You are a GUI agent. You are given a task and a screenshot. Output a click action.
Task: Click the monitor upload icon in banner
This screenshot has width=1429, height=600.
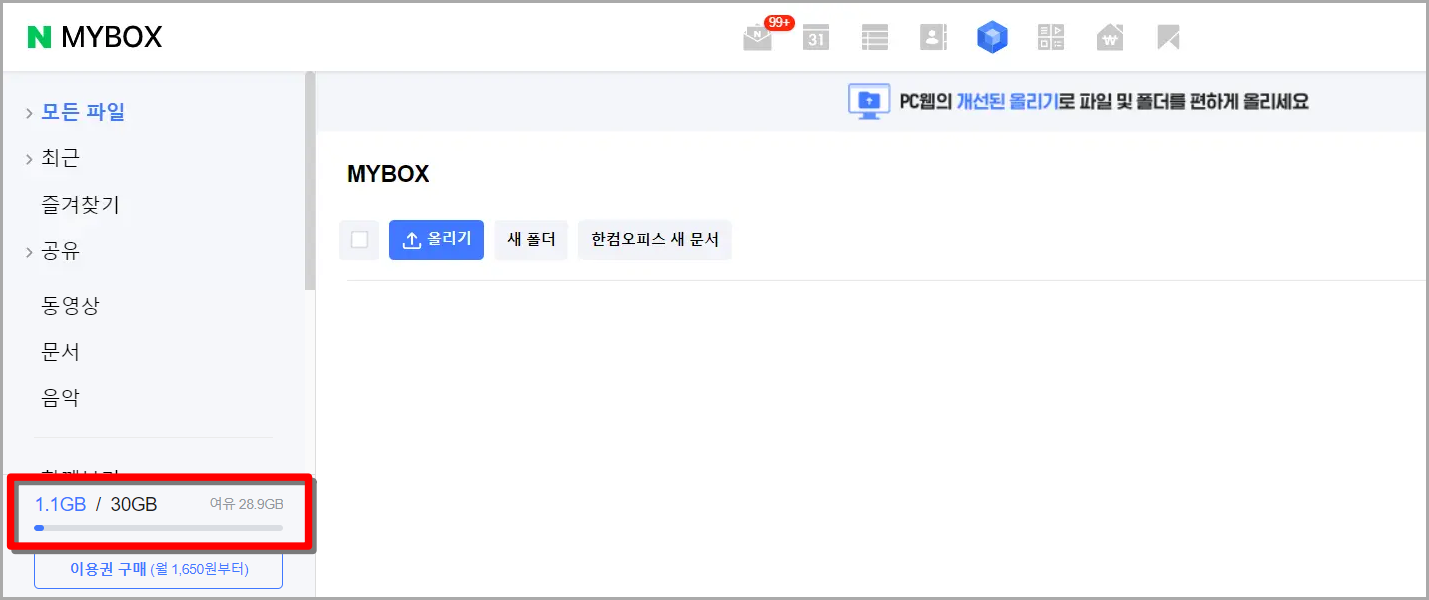click(869, 101)
